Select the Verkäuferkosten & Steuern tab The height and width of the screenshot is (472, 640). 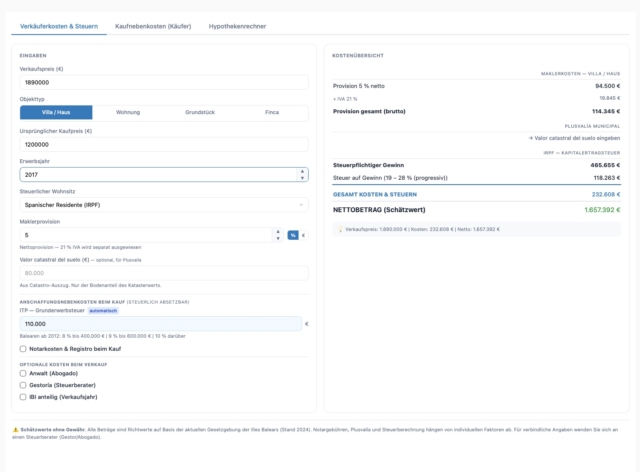(59, 26)
